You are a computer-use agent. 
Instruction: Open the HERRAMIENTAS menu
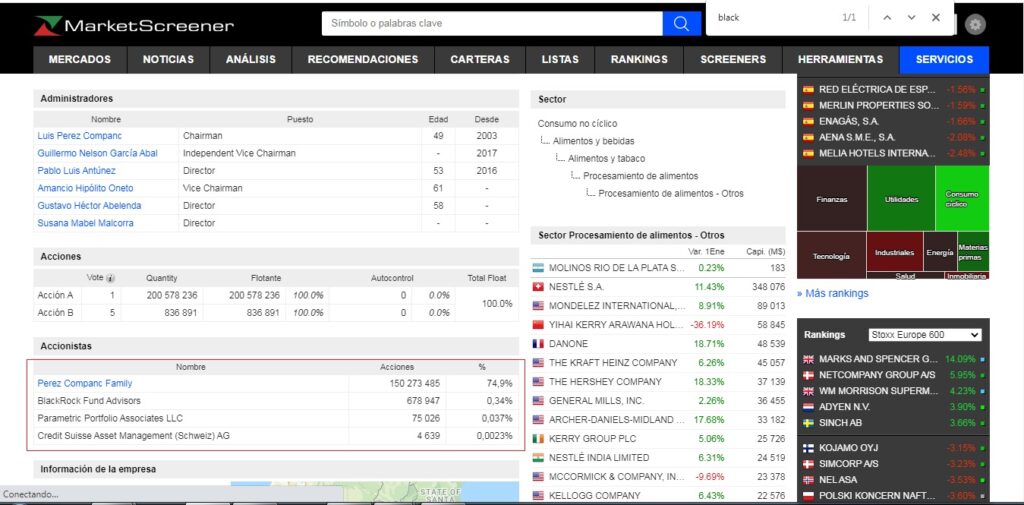point(840,60)
